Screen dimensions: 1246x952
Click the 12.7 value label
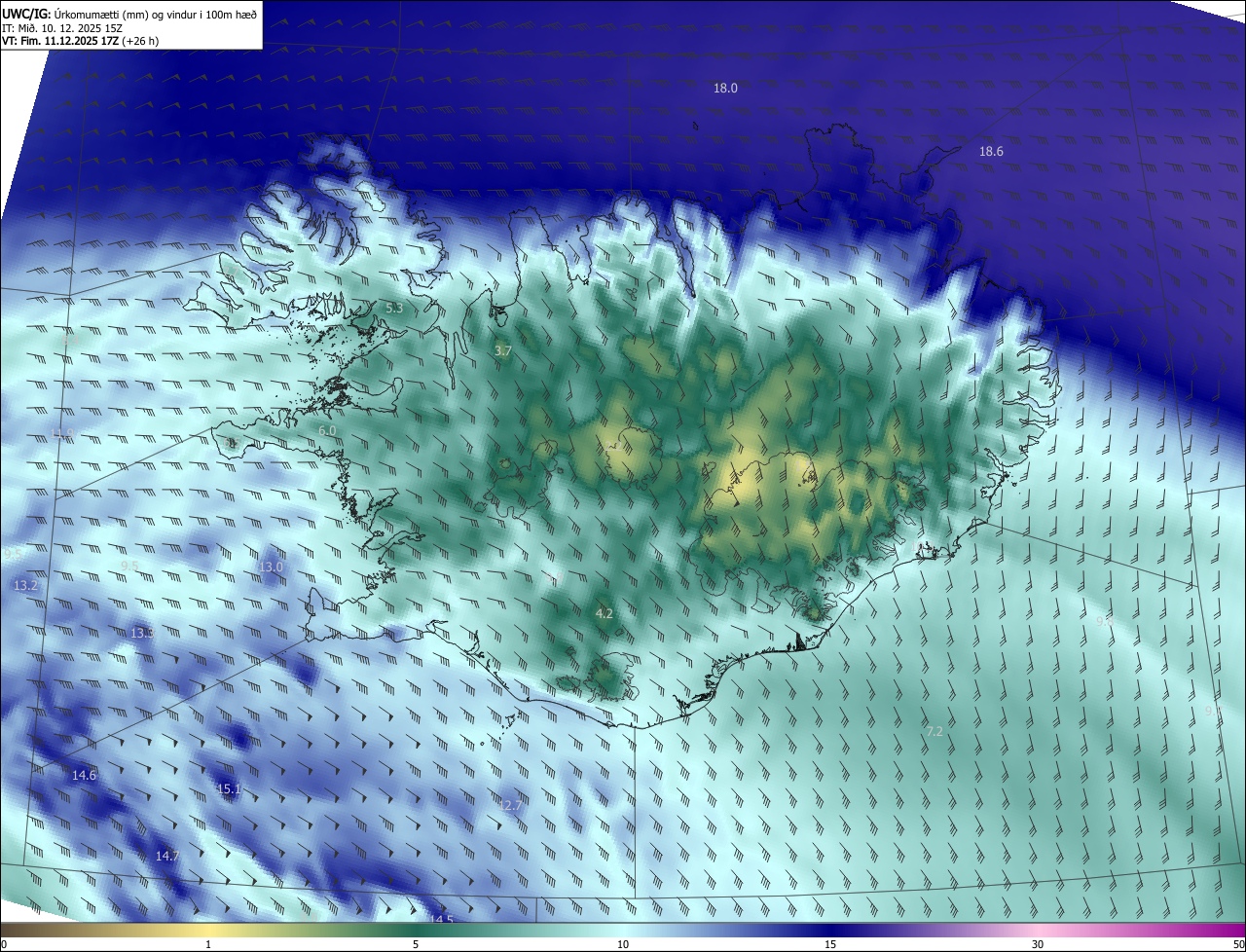[x=510, y=805]
